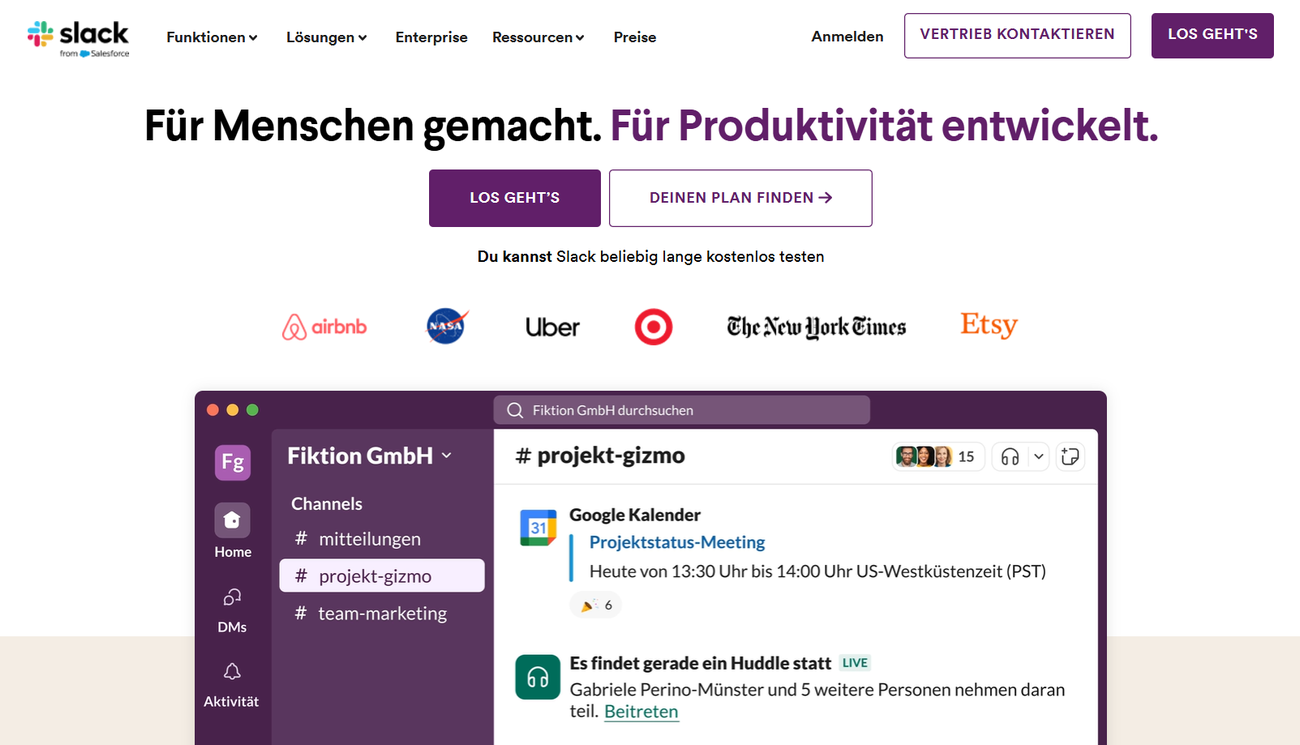Toggle the party emoji reaction

[595, 604]
